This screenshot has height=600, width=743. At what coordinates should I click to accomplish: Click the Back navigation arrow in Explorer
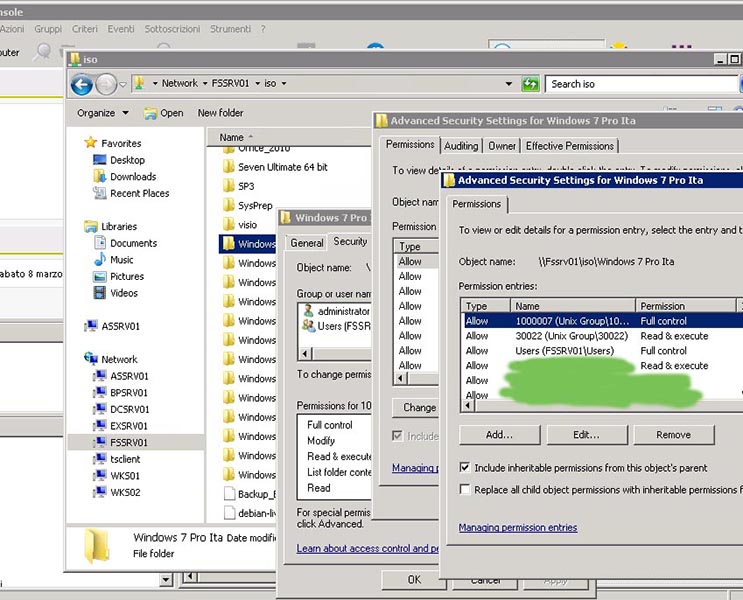(83, 85)
